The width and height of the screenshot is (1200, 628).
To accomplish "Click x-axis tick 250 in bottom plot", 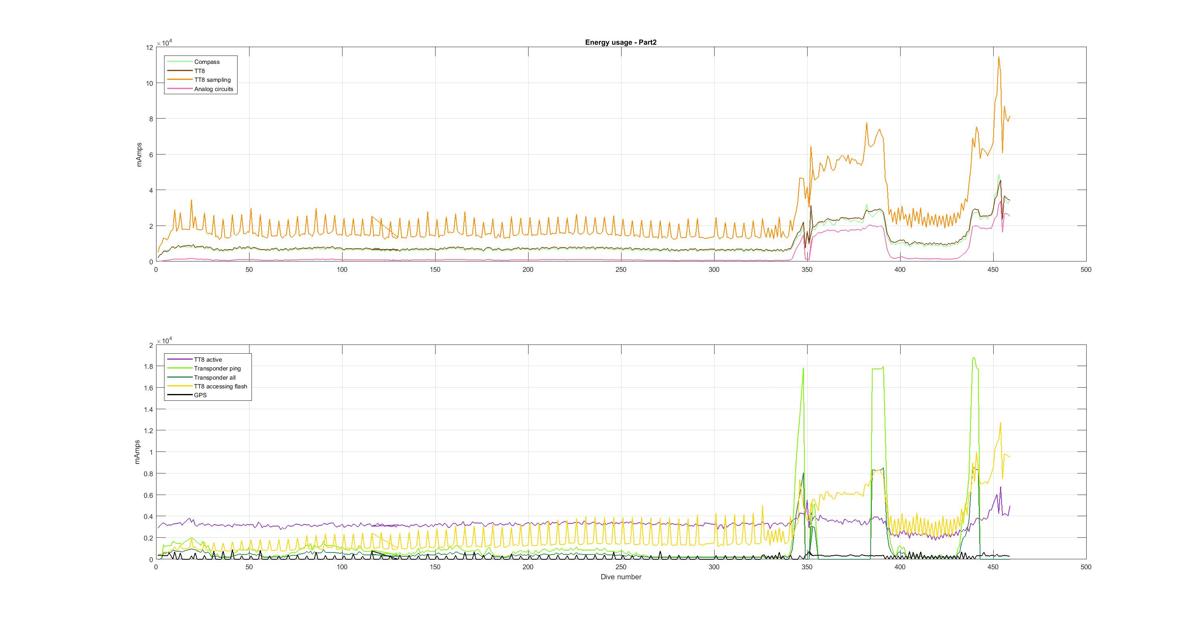I will pyautogui.click(x=621, y=567).
